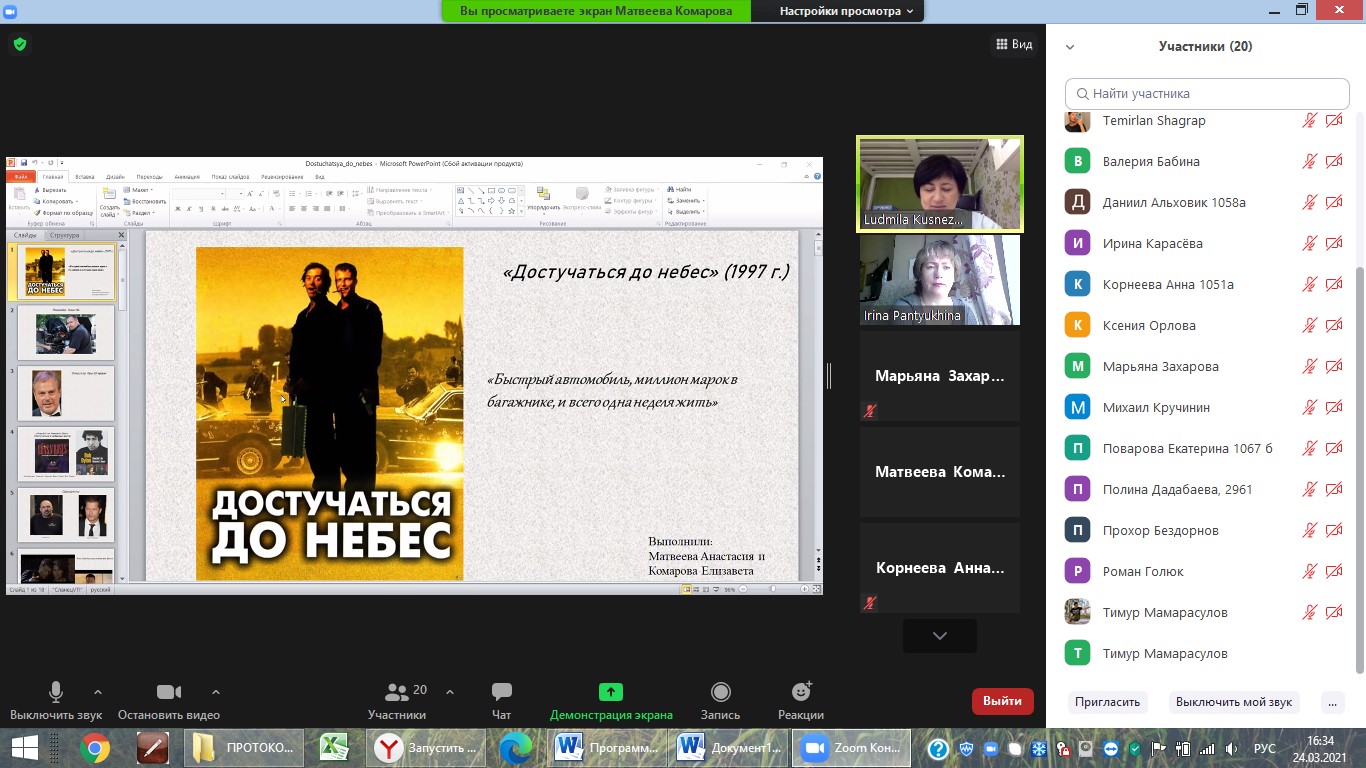1366x768 pixels.
Task: Click Восстановить in PowerPoint Slides group
Action: click(x=144, y=201)
